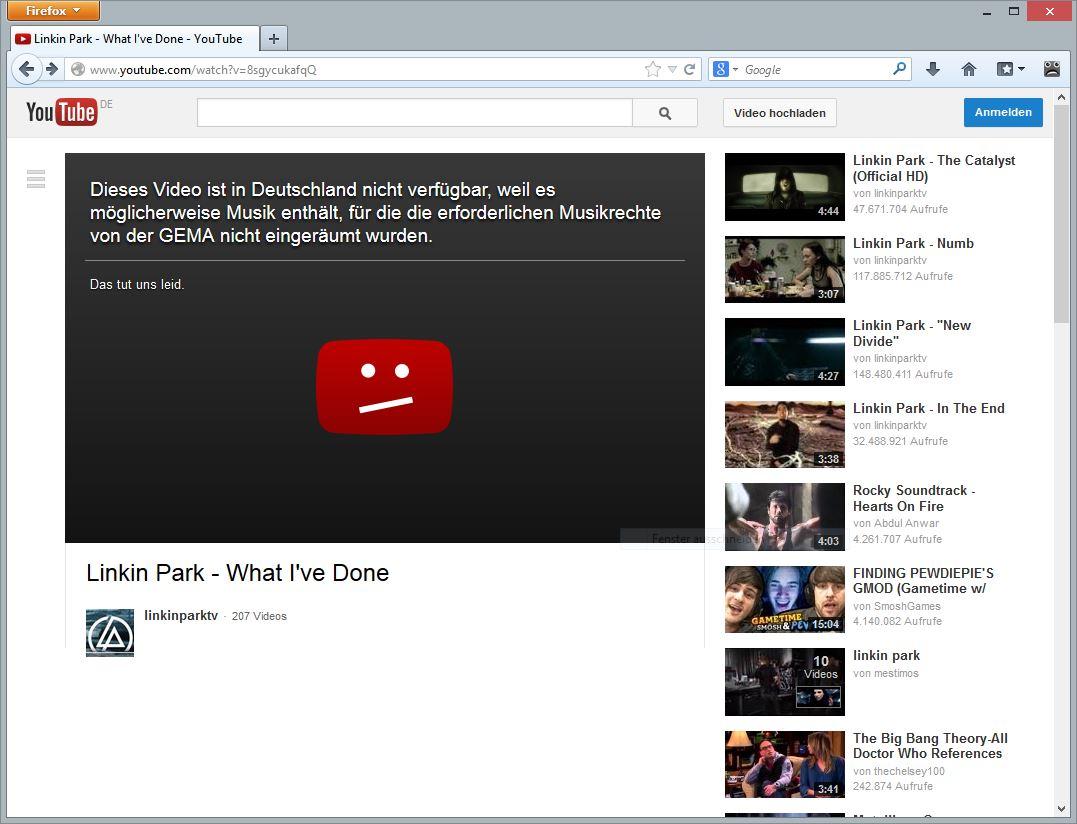
Task: Click the PewDiePie GMOD video thumbnail
Action: point(785,599)
